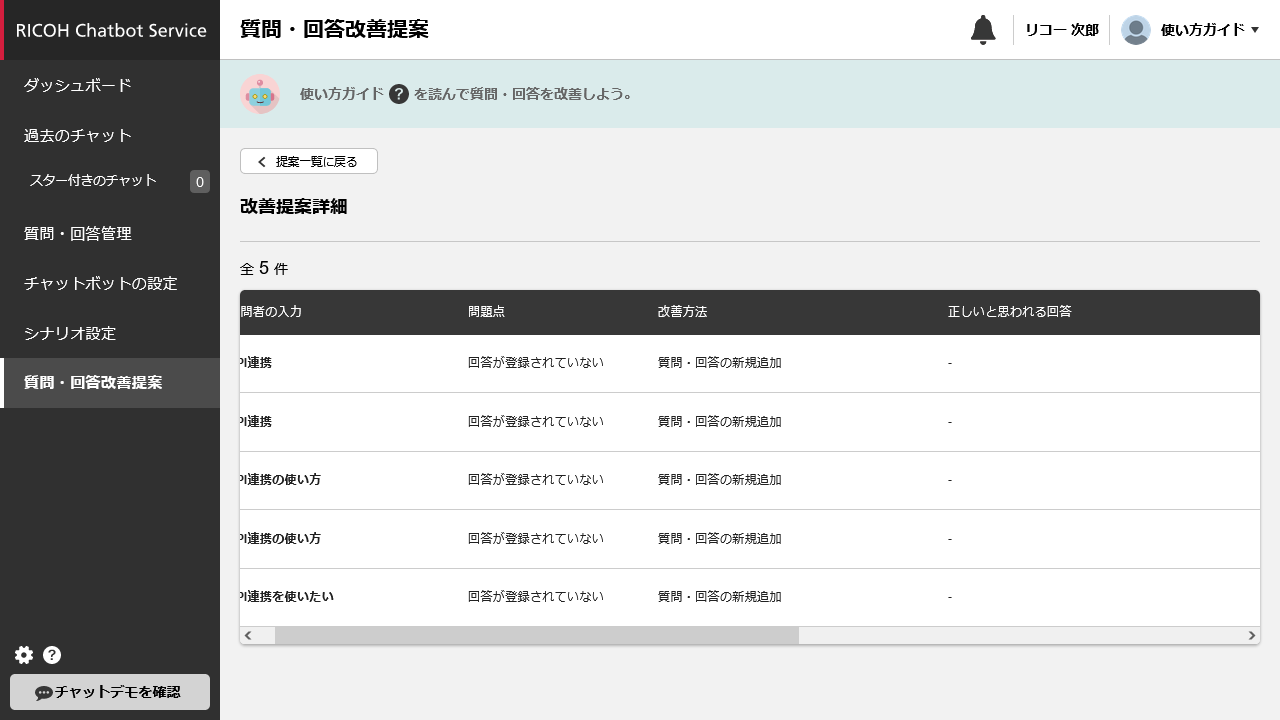Click the help question mark in sidebar

(x=52, y=655)
